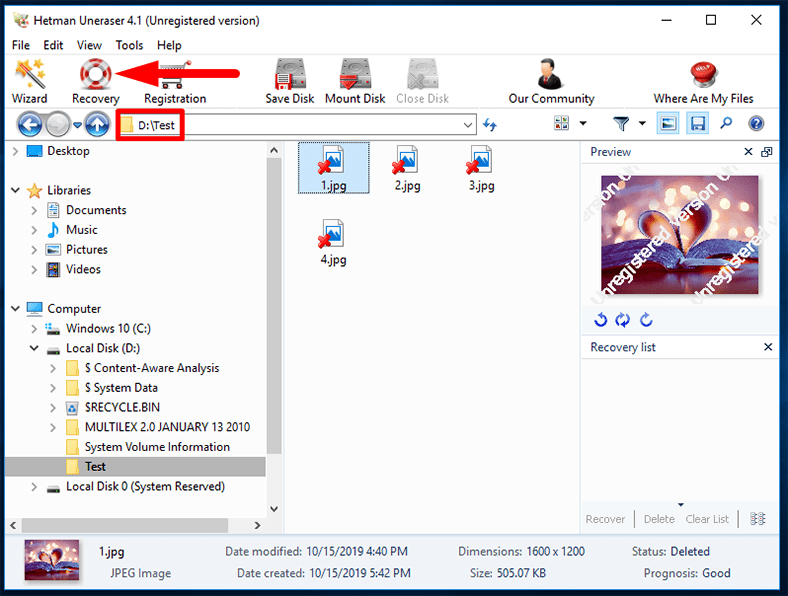The image size is (788, 596).
Task: Select deleted file 2.jpg
Action: (407, 168)
